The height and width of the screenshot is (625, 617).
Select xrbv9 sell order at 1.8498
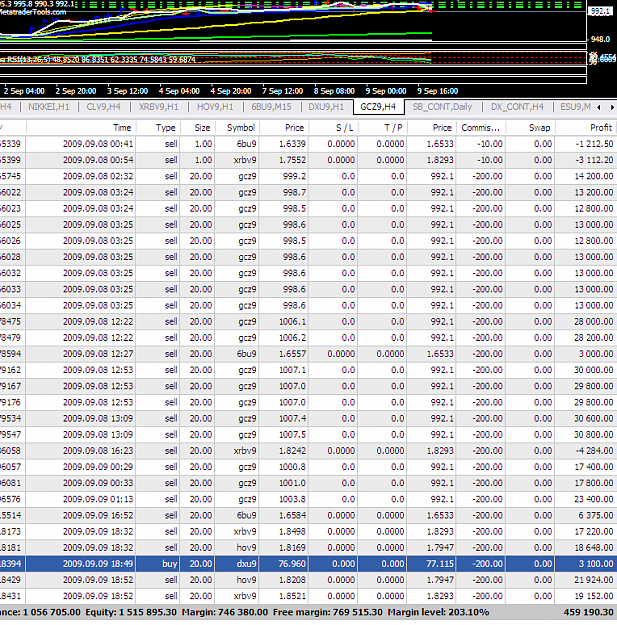[x=308, y=531]
